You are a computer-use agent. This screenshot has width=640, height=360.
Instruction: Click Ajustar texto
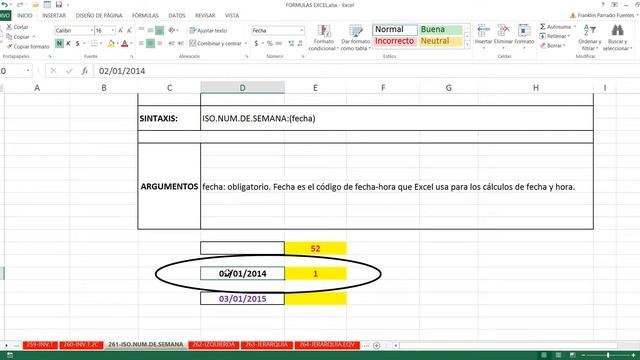point(208,31)
